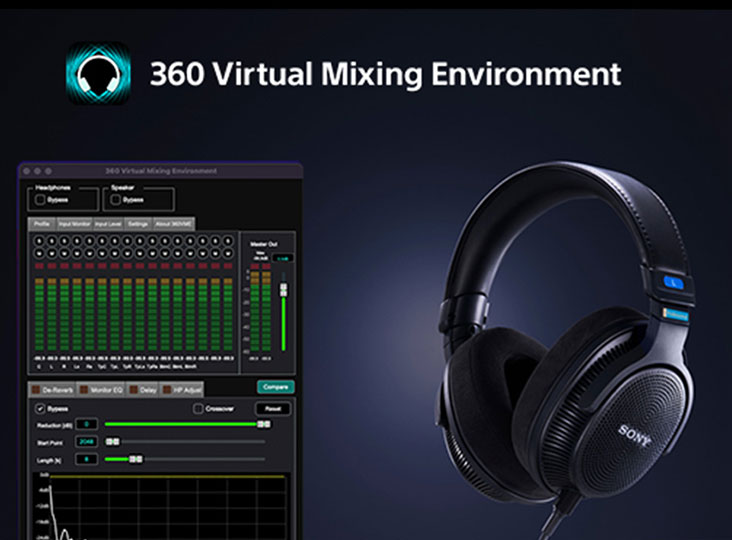Viewport: 732px width, 540px height.
Task: Select the Input Level tab
Action: click(108, 224)
